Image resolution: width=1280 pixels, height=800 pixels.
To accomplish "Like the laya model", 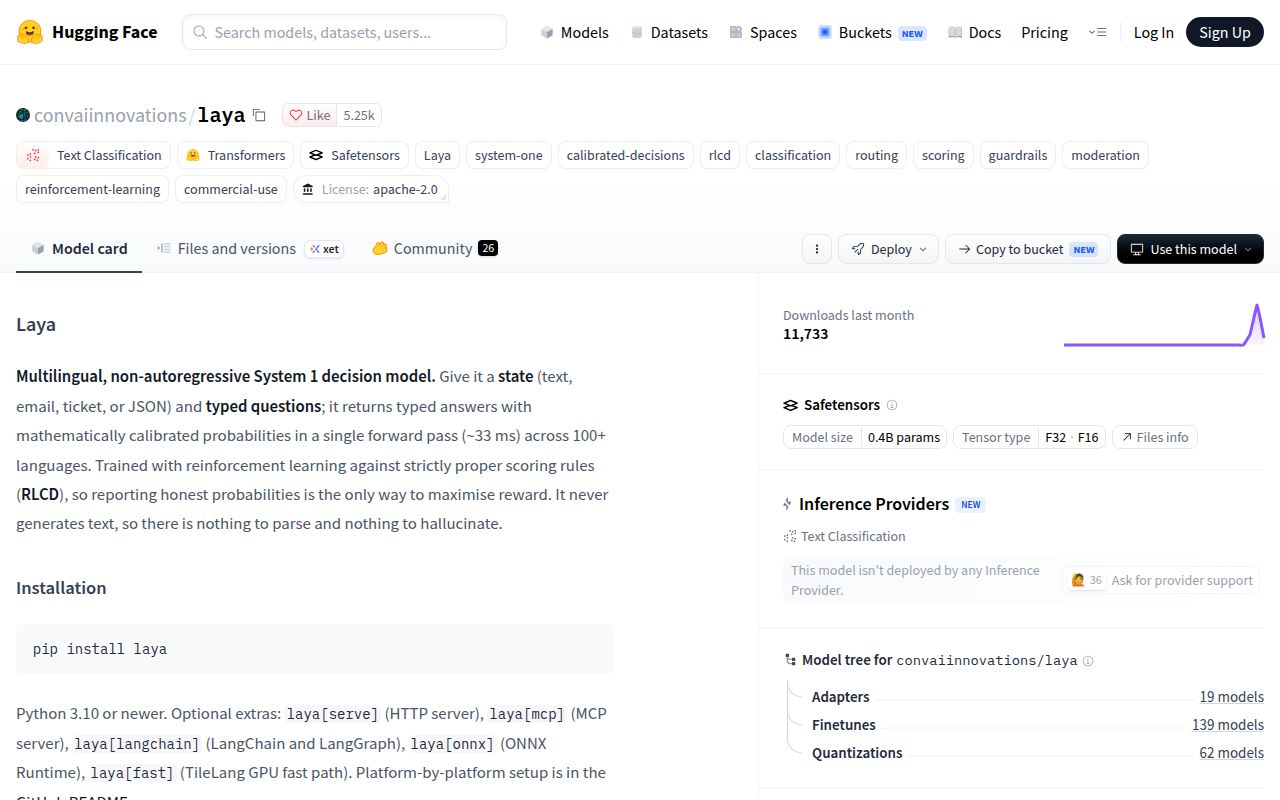I will 310,115.
